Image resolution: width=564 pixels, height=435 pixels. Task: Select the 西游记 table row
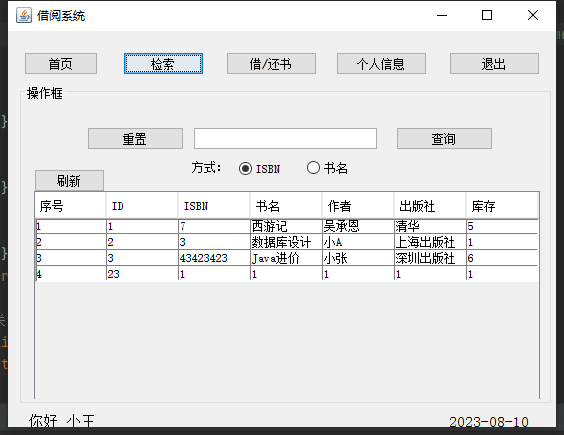coord(287,226)
